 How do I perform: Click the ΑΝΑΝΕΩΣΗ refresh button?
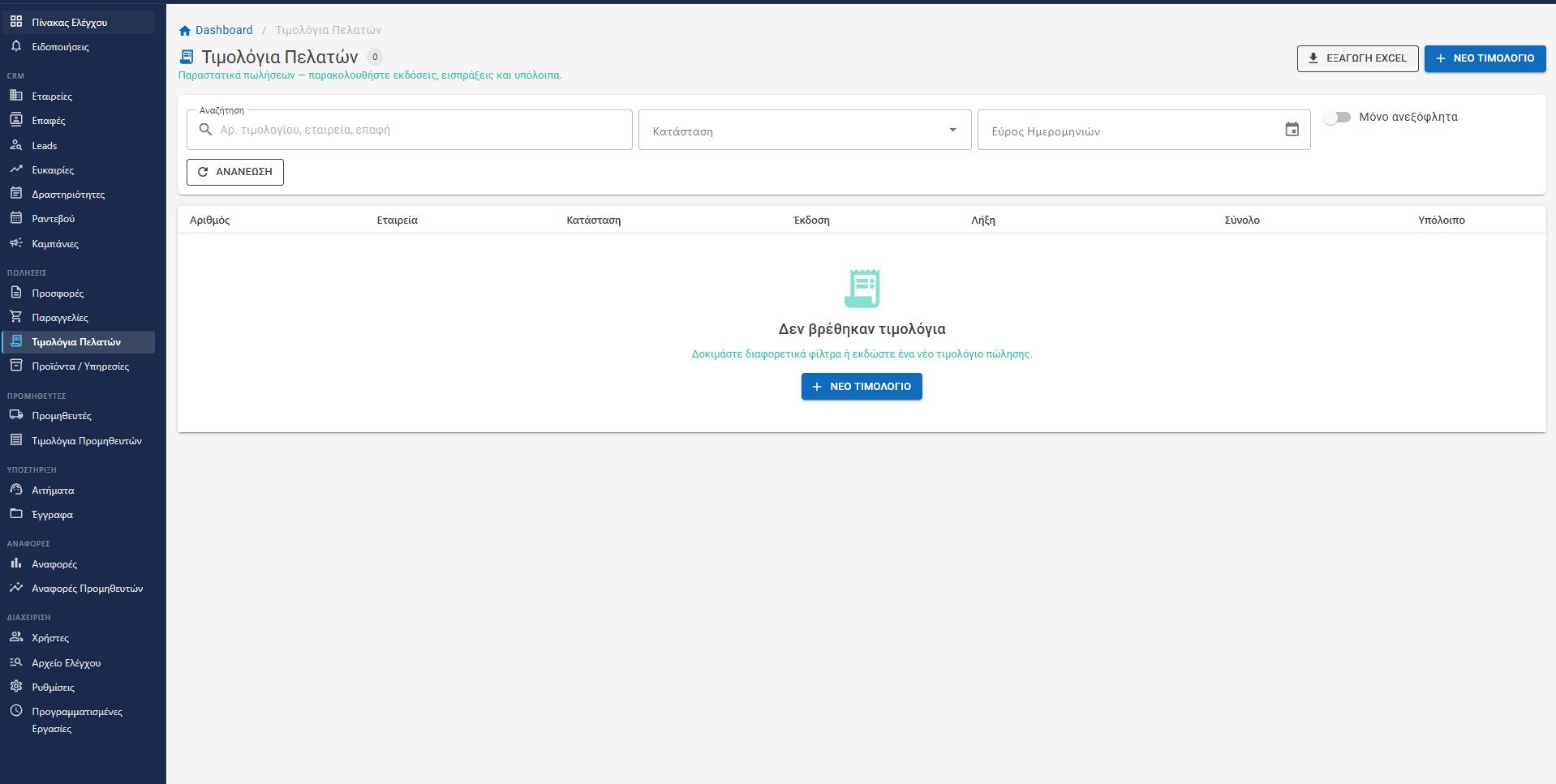[235, 172]
